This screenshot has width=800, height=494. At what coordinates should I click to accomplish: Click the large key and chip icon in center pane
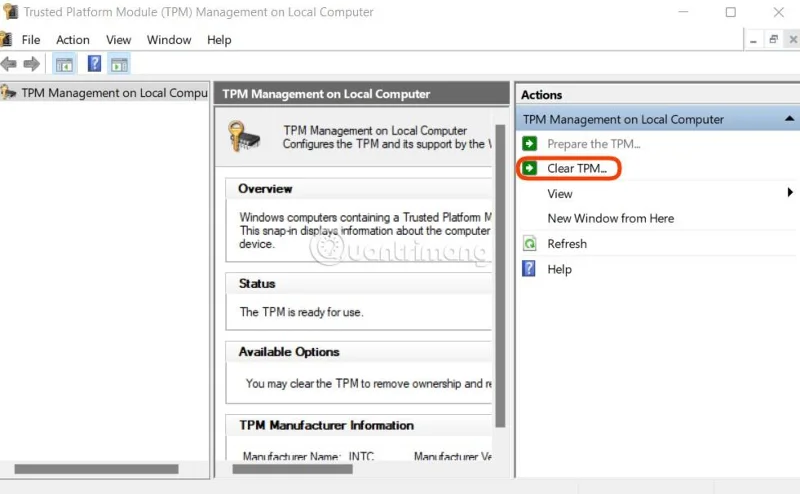click(x=244, y=136)
